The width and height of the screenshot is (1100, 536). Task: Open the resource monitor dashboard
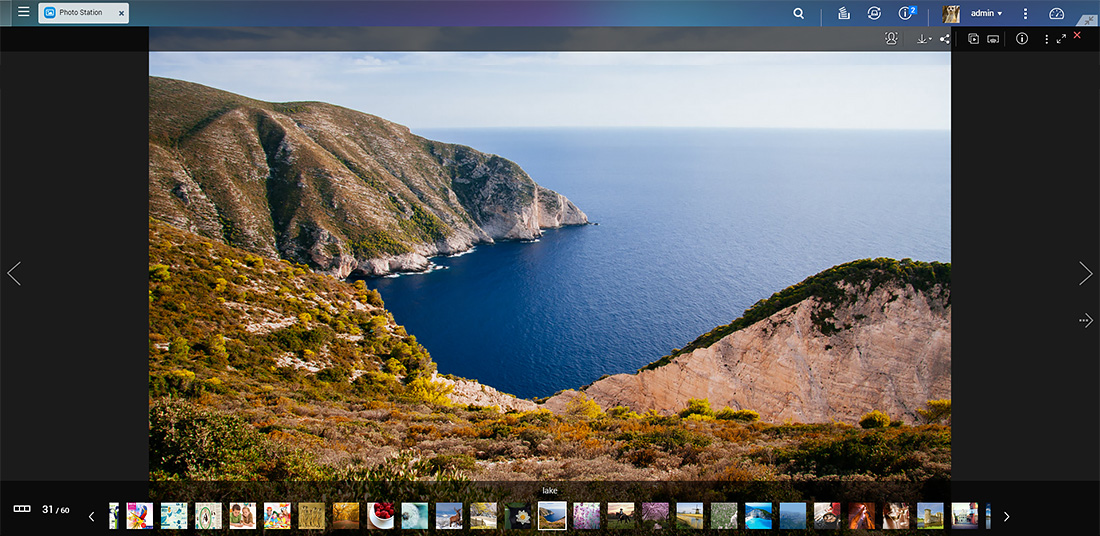click(x=1057, y=13)
